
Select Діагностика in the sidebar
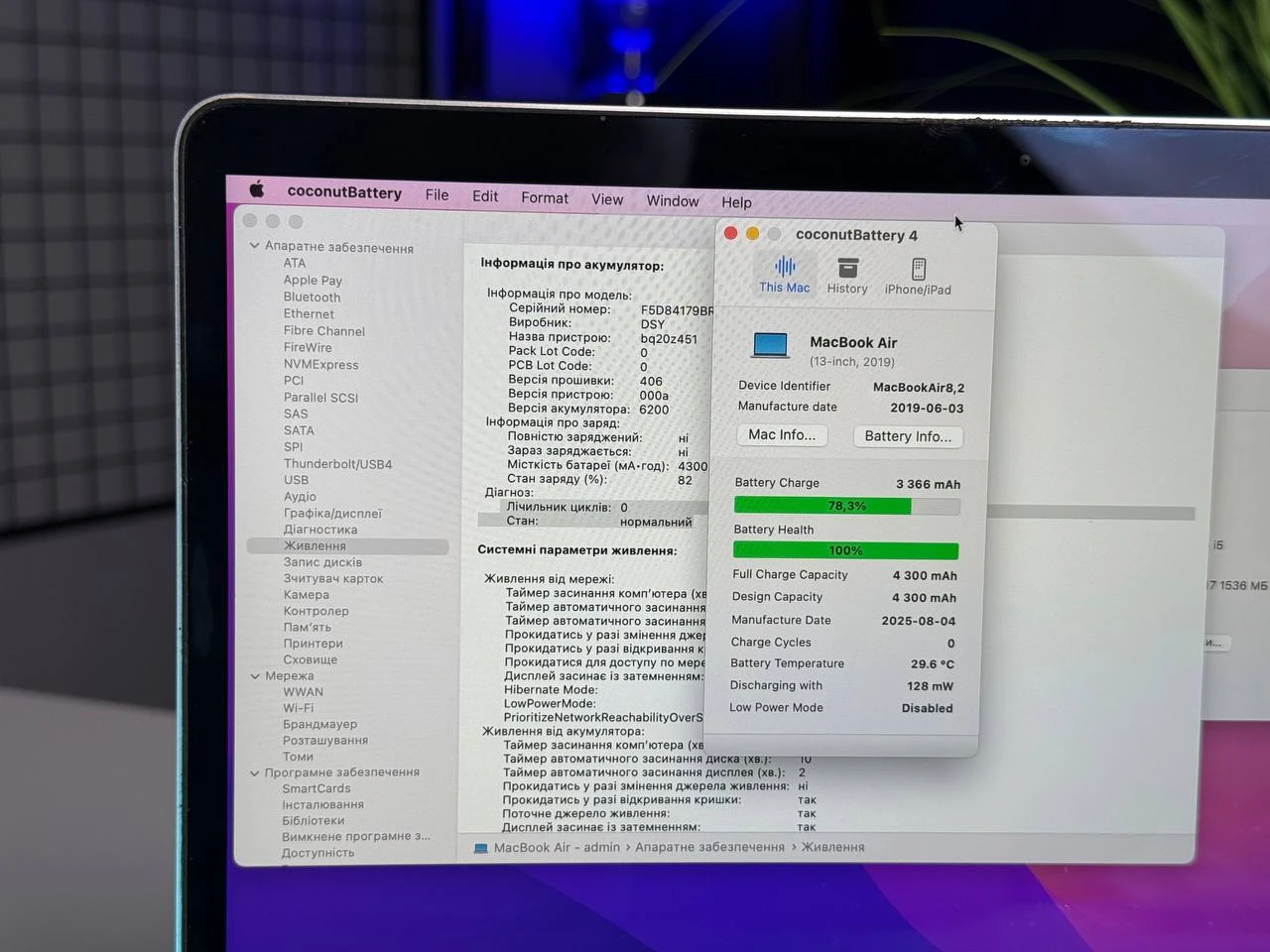tap(320, 530)
